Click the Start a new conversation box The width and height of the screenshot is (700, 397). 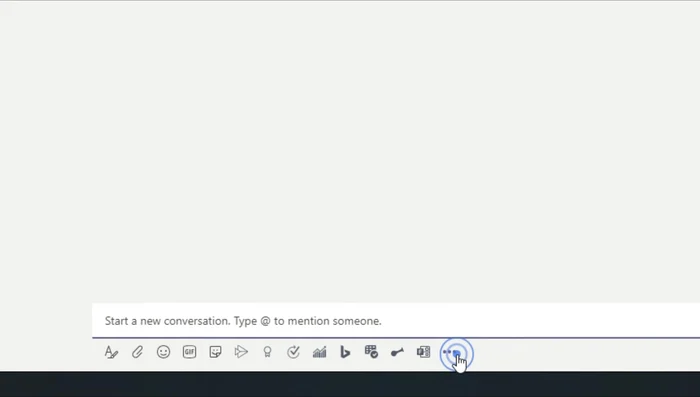tap(396, 321)
